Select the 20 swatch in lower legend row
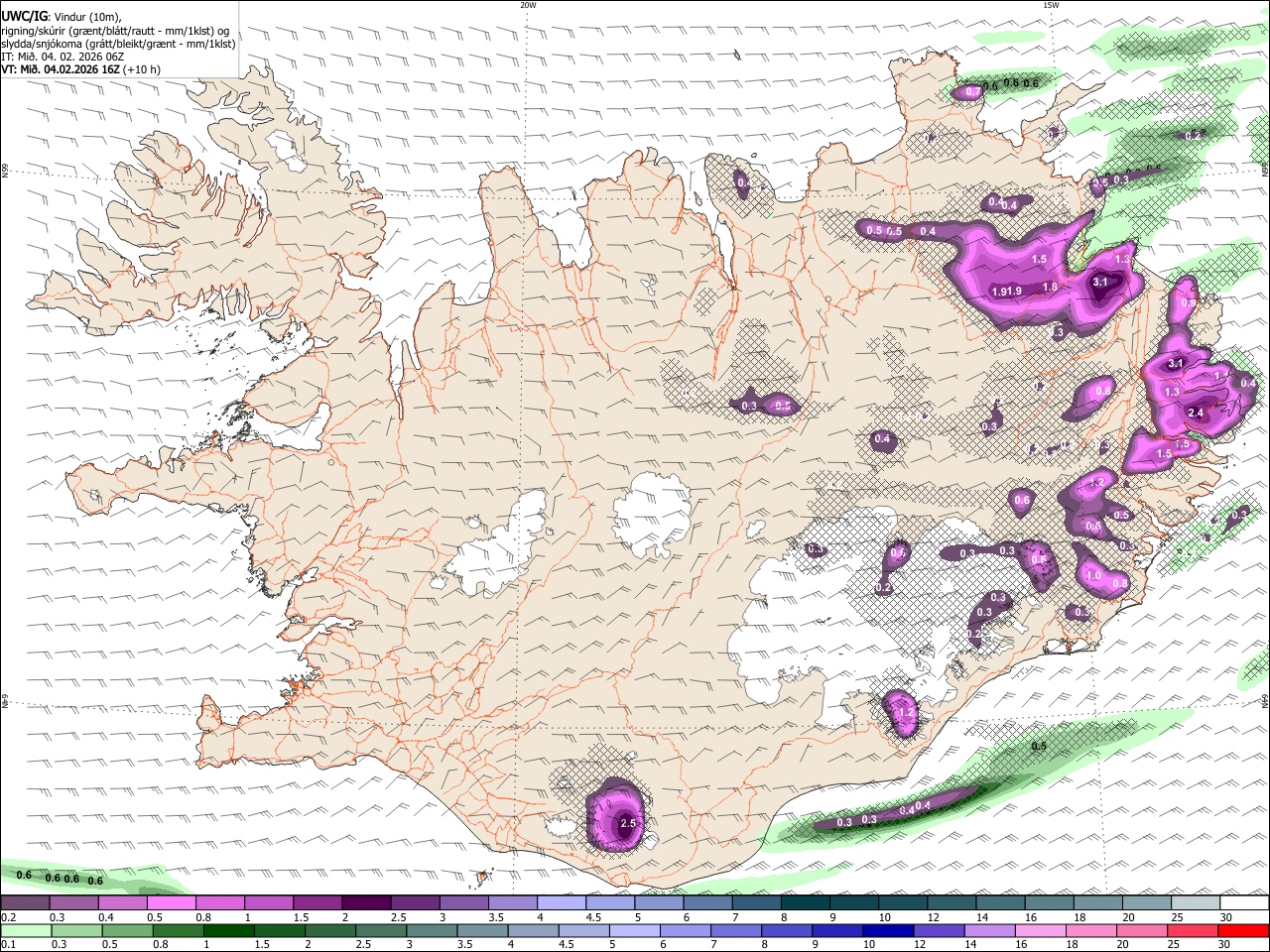Viewport: 1270px width, 952px height. (1141, 931)
